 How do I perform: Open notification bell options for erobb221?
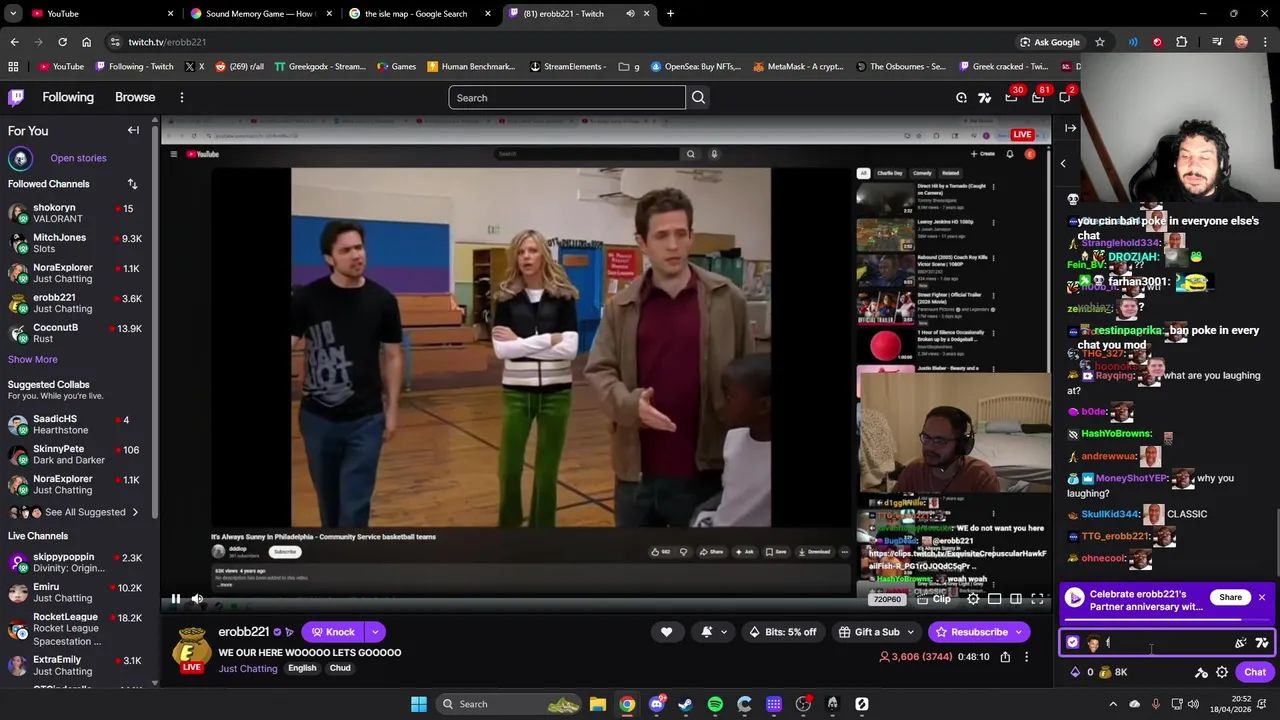point(714,632)
